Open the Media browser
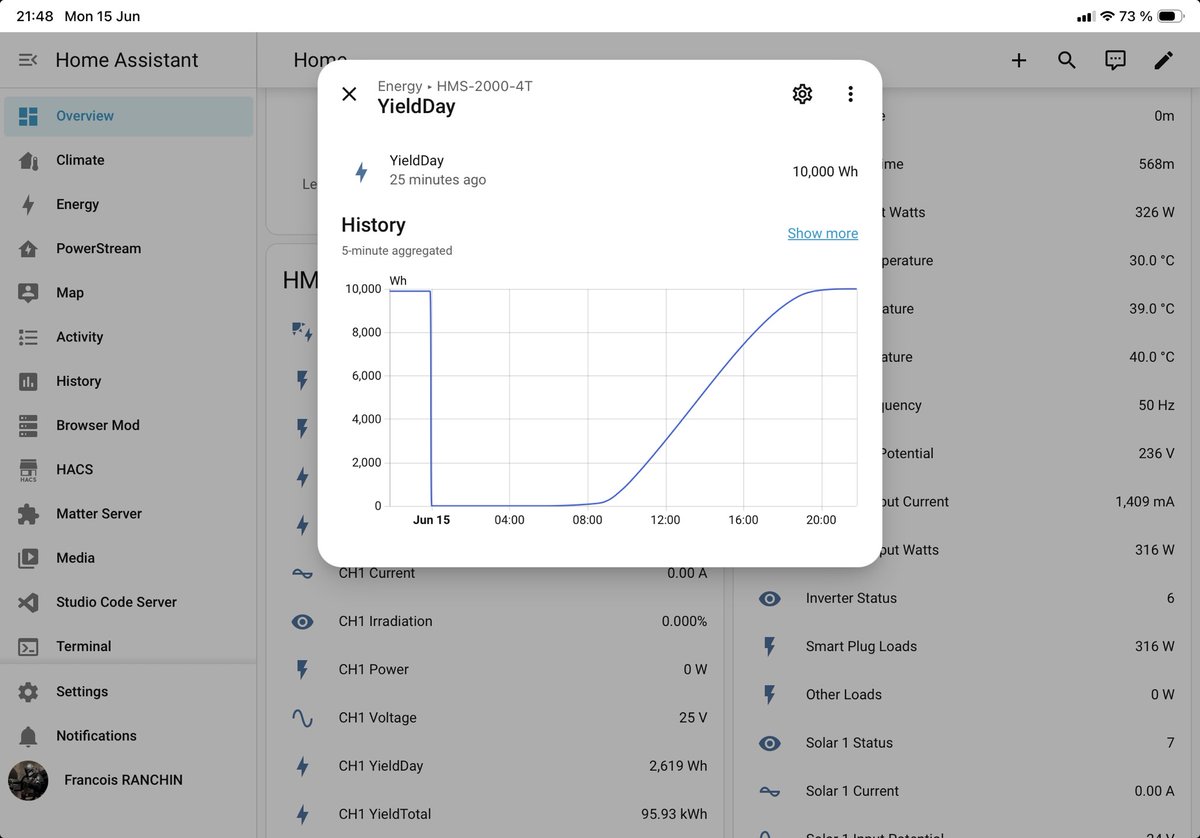The width and height of the screenshot is (1200, 838). click(128, 558)
